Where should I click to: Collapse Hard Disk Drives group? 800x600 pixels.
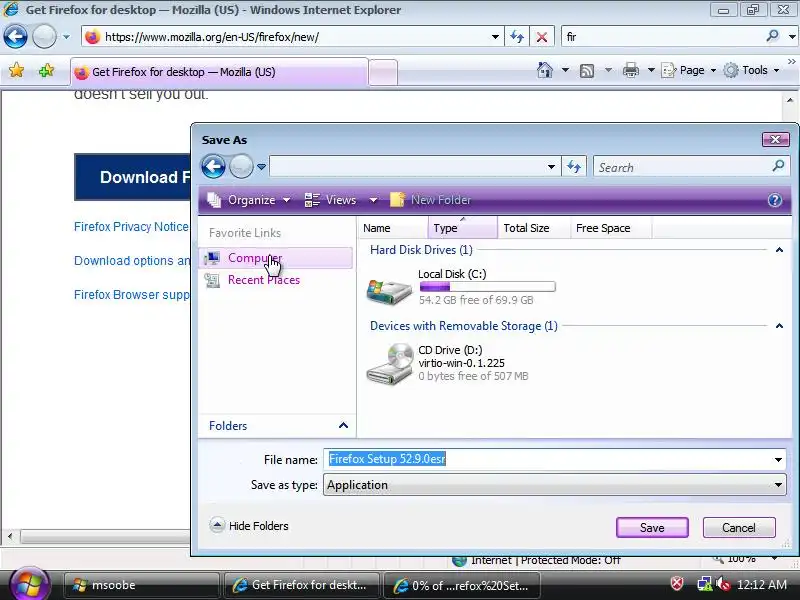[779, 250]
